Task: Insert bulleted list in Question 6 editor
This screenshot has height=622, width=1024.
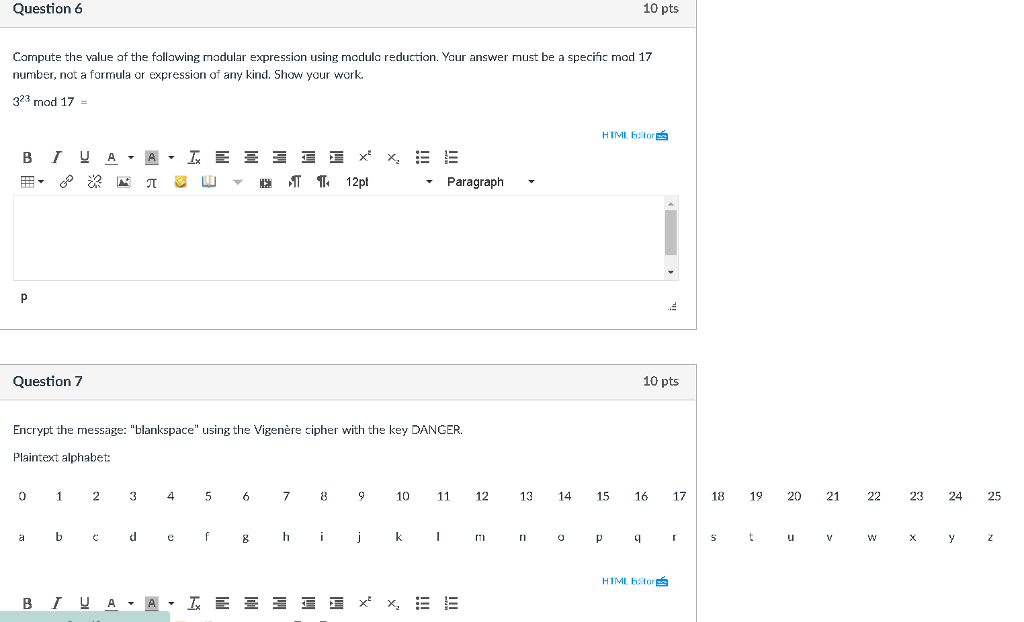Action: click(423, 157)
